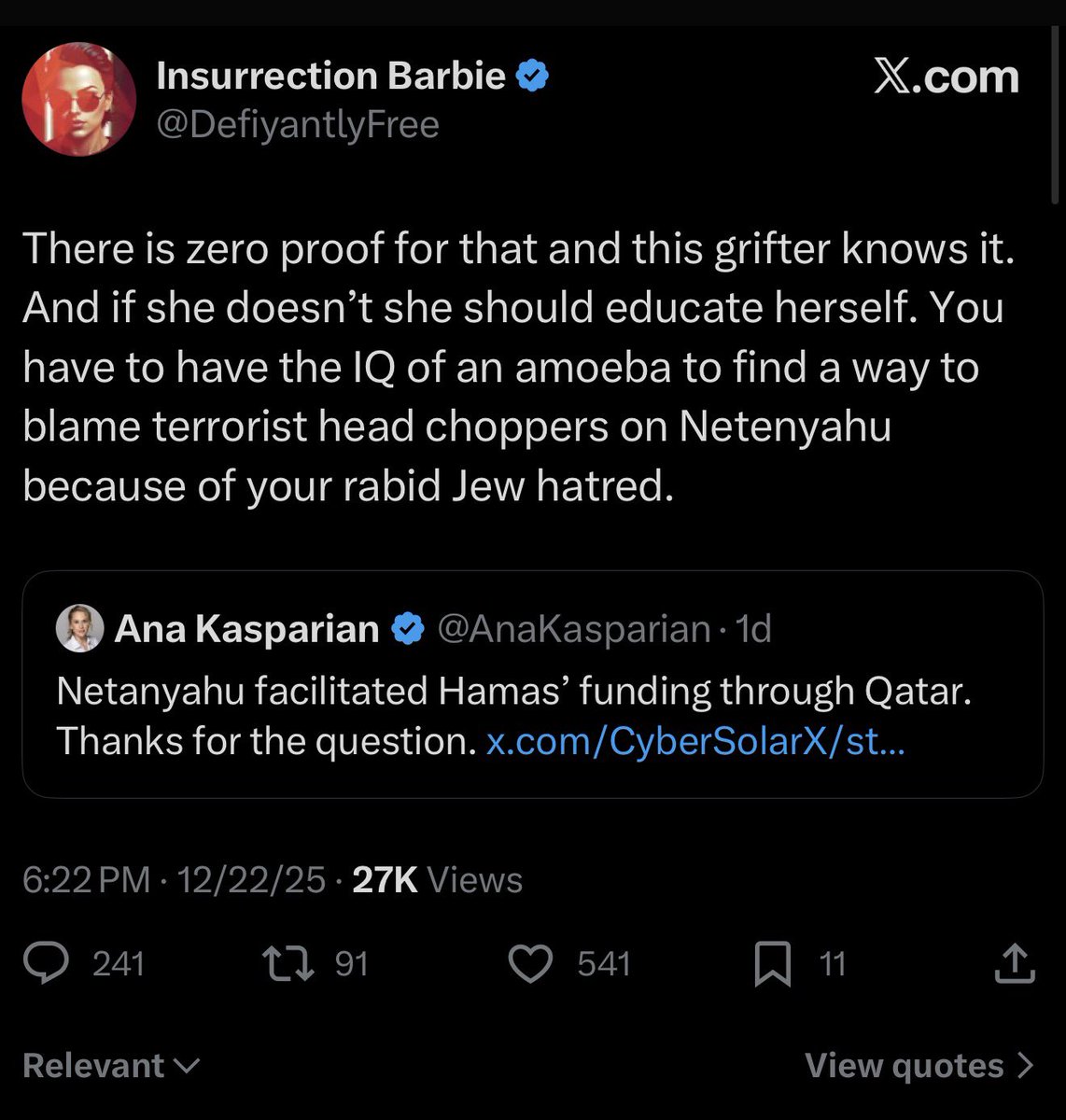This screenshot has width=1066, height=1120.
Task: Open Ana Kasparian's small avatar
Action: 79,628
